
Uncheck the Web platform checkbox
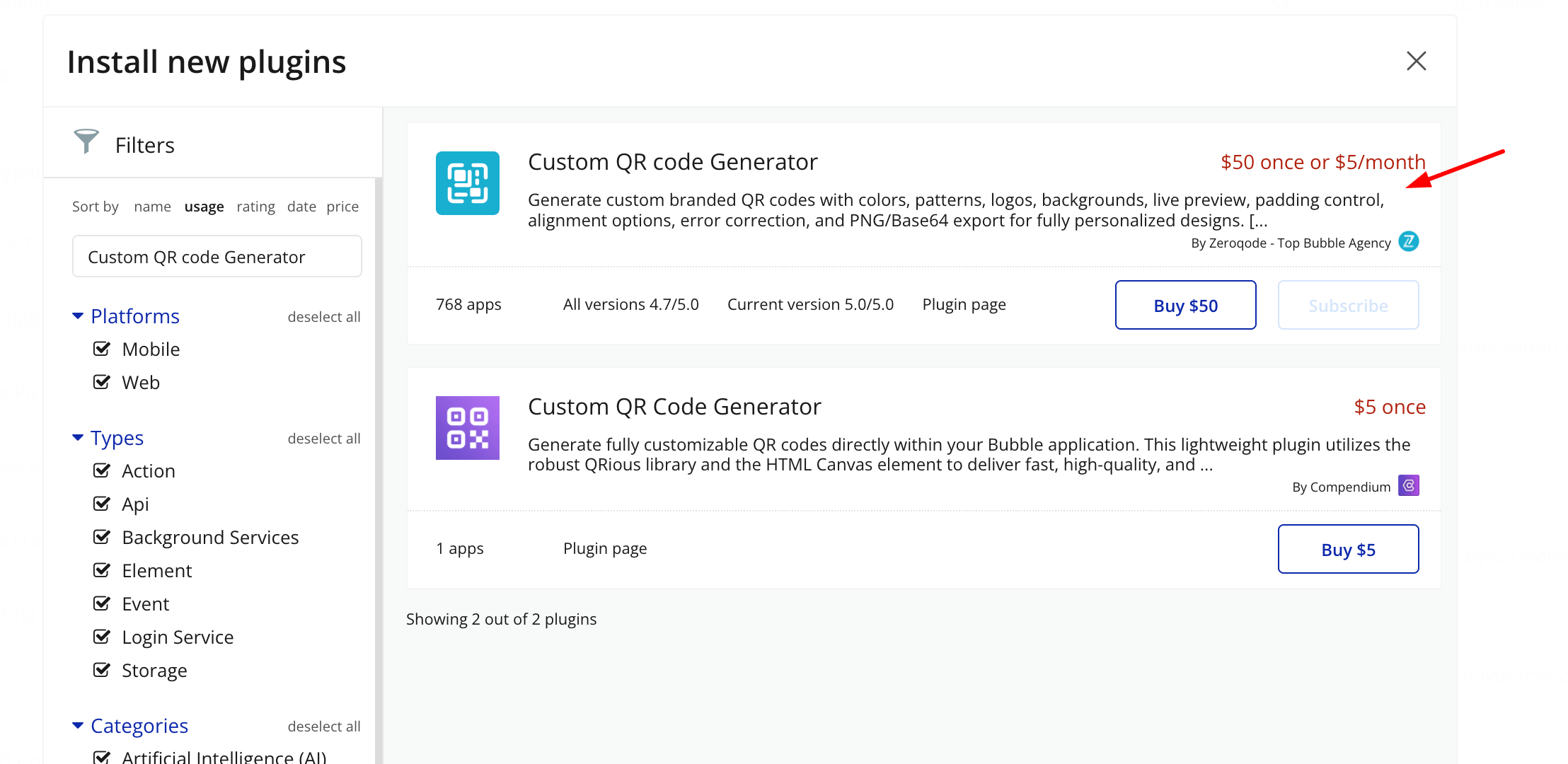(x=102, y=382)
